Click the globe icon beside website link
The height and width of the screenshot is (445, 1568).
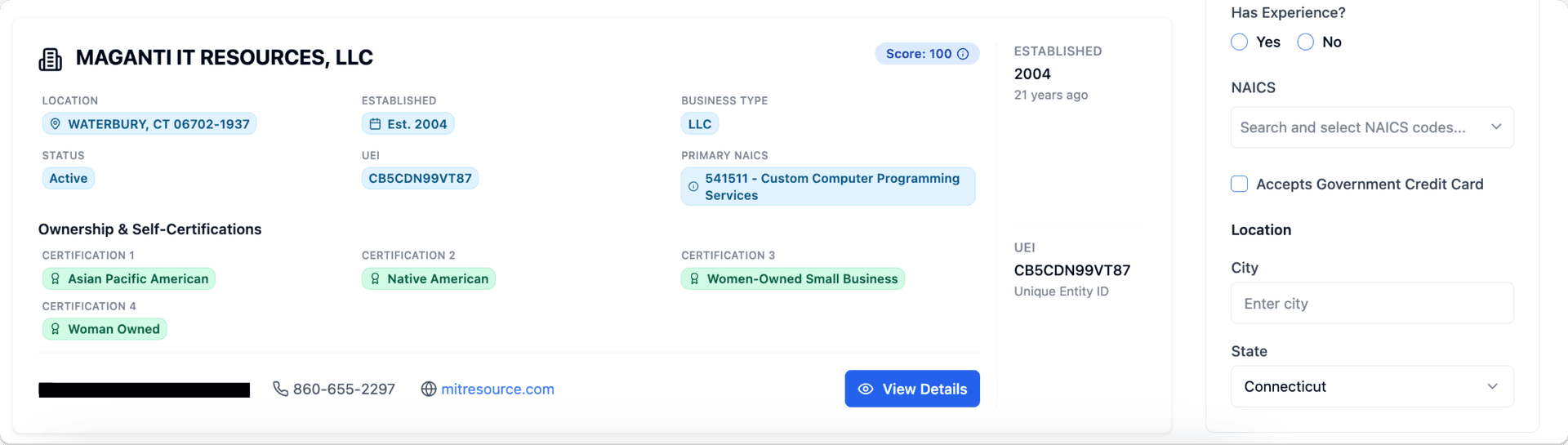click(429, 389)
